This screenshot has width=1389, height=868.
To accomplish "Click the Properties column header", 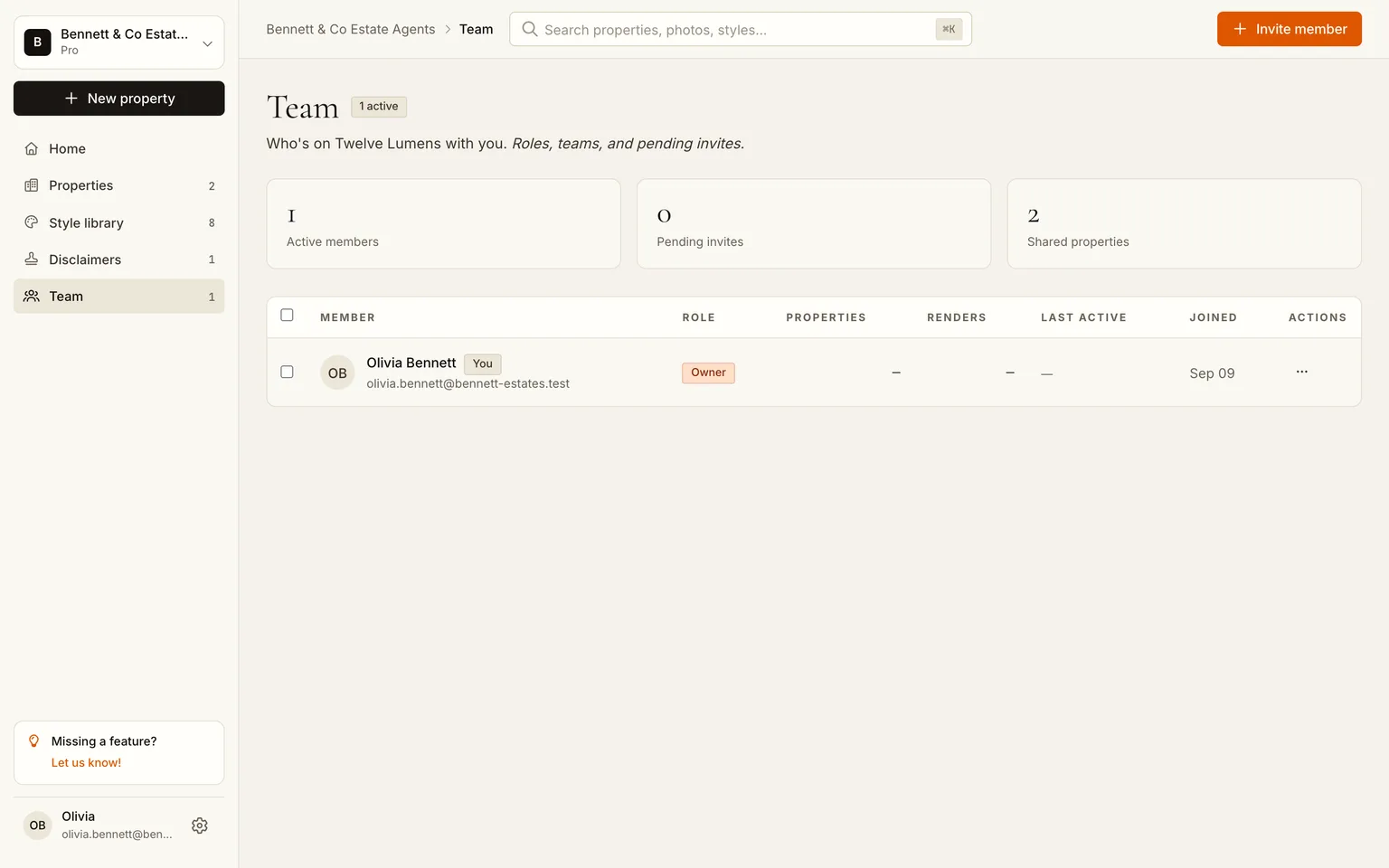I will 826,317.
